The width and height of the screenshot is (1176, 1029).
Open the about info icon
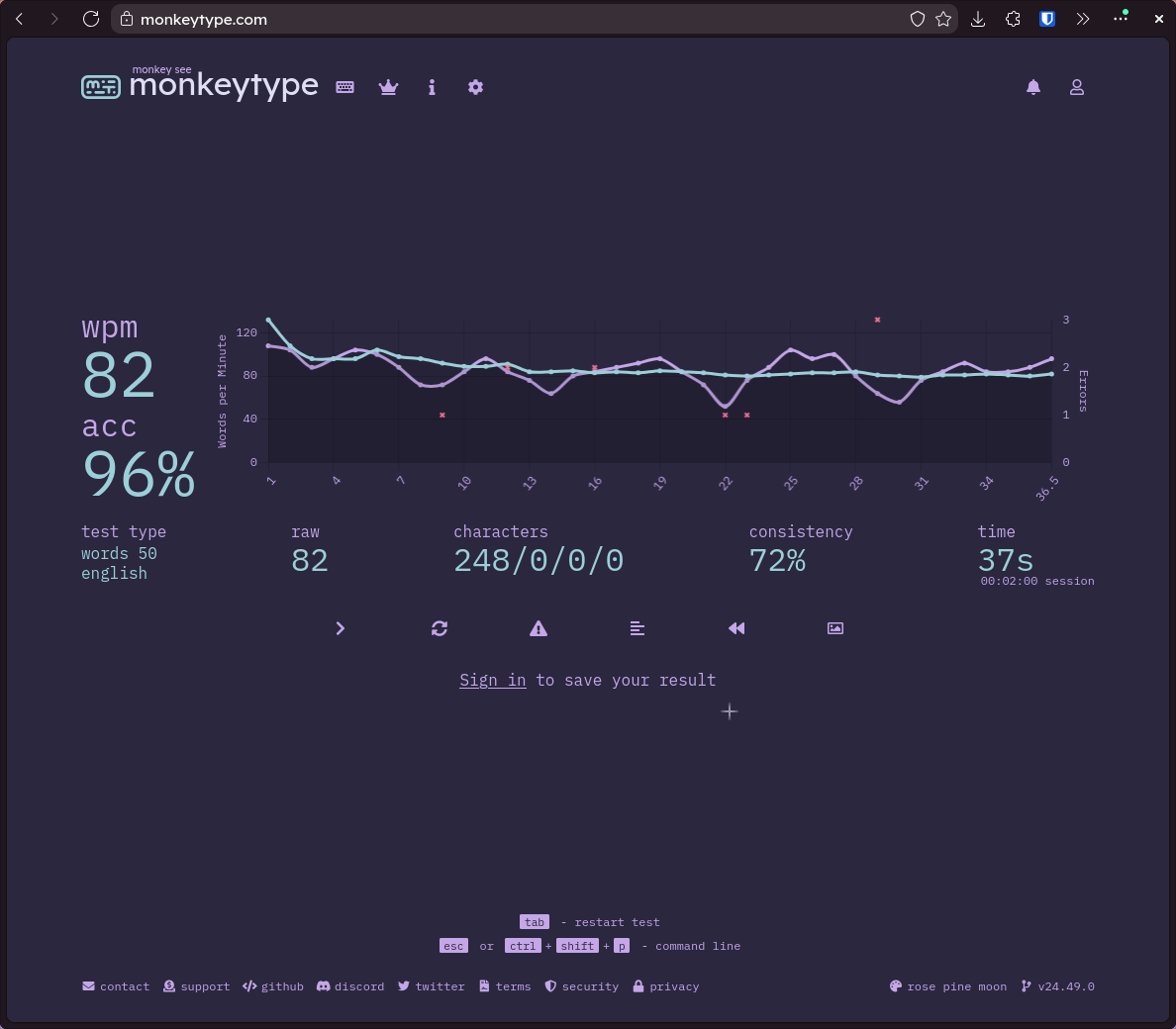point(432,87)
